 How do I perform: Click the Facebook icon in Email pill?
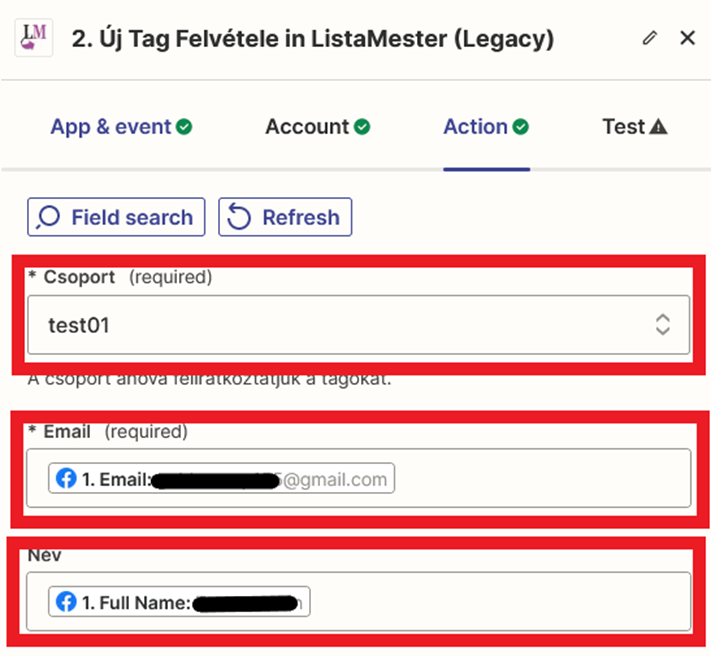click(x=66, y=478)
